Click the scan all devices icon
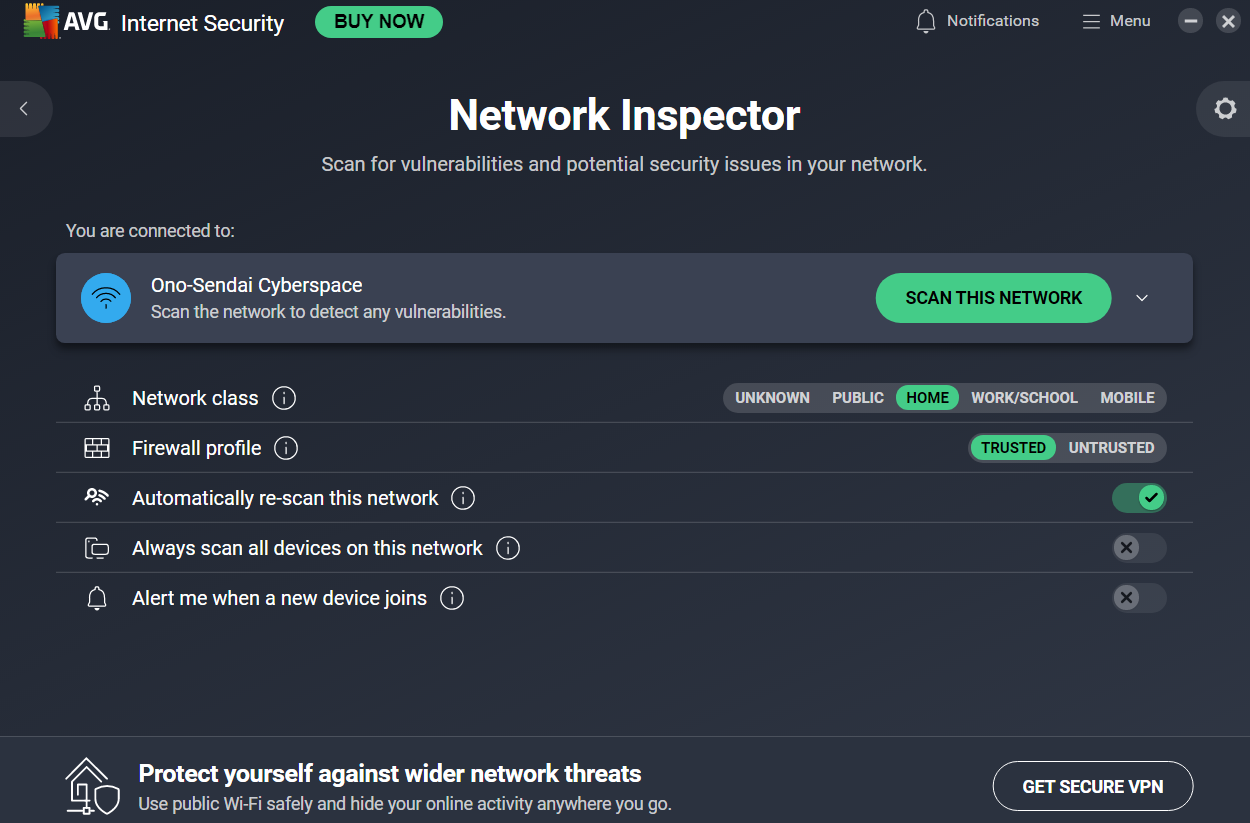This screenshot has height=823, width=1250. [97, 548]
